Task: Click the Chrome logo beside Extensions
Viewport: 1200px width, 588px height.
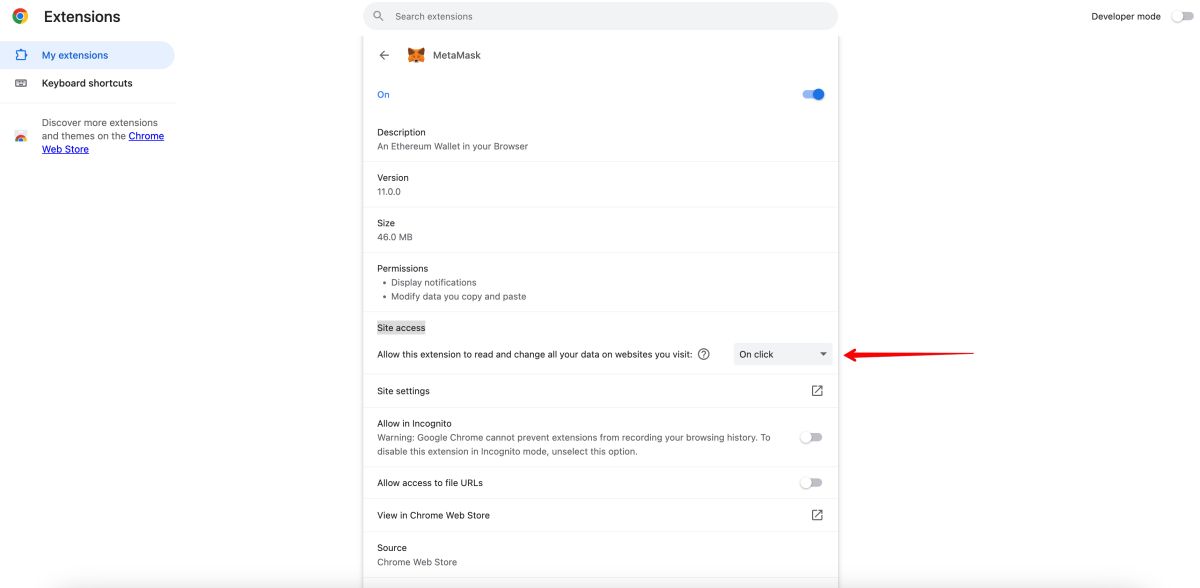Action: click(20, 16)
